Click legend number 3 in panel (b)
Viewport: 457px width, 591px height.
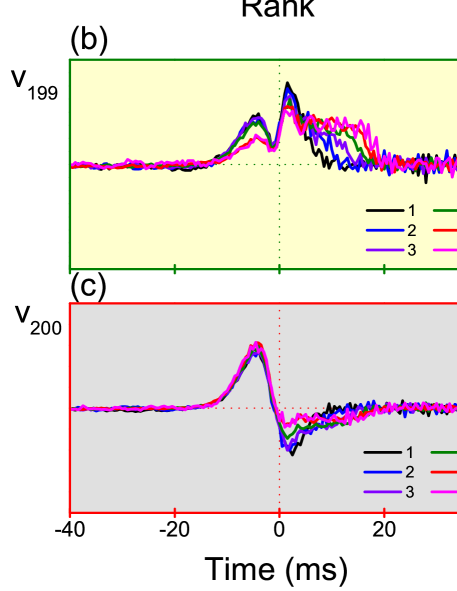coord(412,250)
